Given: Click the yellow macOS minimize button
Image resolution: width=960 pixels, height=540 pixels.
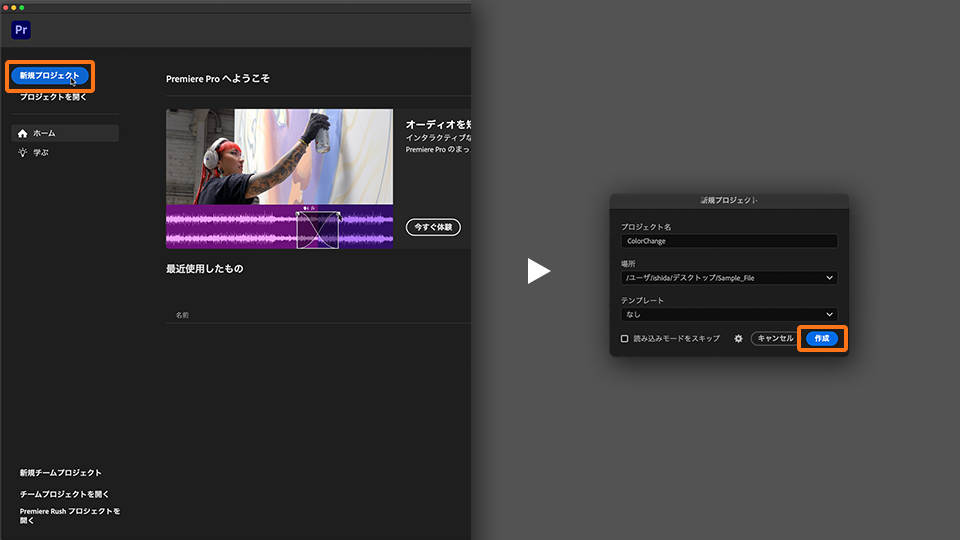Looking at the screenshot, I should [13, 7].
